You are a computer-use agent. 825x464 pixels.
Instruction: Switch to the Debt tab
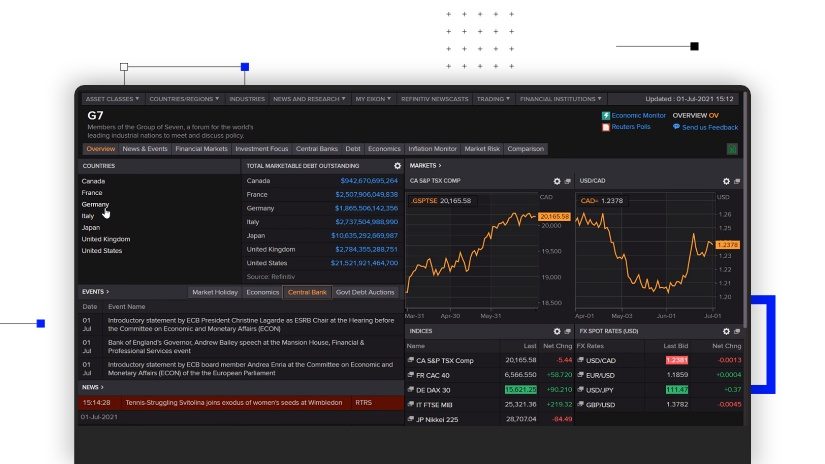(353, 149)
